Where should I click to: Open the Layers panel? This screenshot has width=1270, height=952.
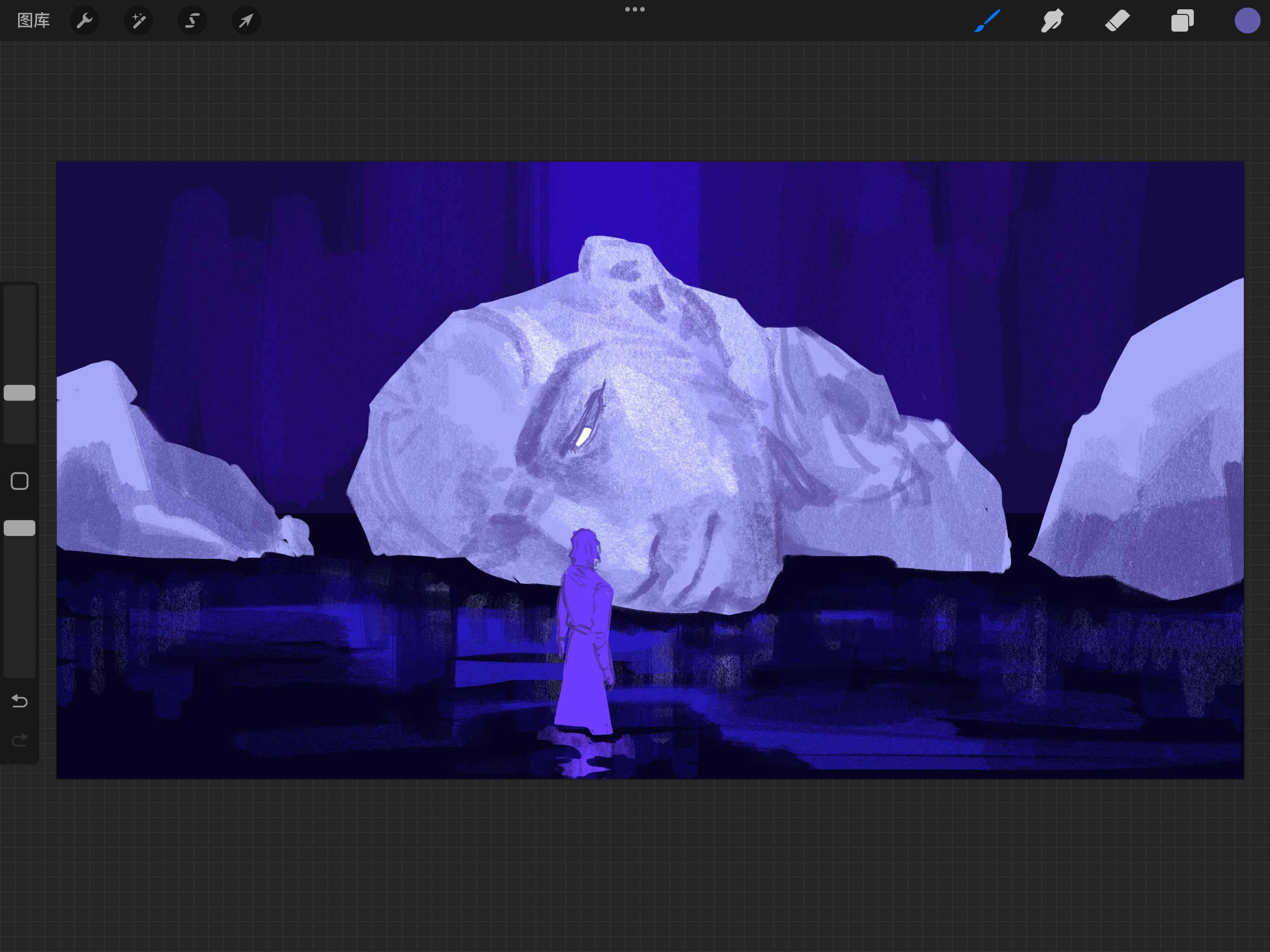(1182, 20)
